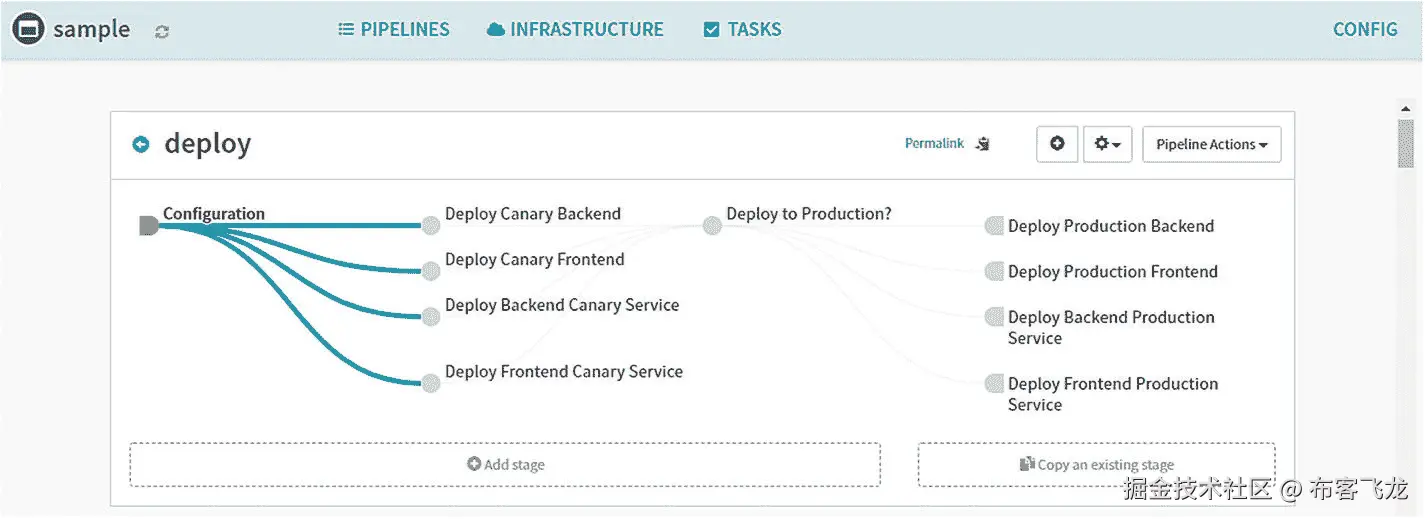Select the Deploy Canary Backend stage node
This screenshot has width=1425, height=519.
pyautogui.click(x=431, y=226)
